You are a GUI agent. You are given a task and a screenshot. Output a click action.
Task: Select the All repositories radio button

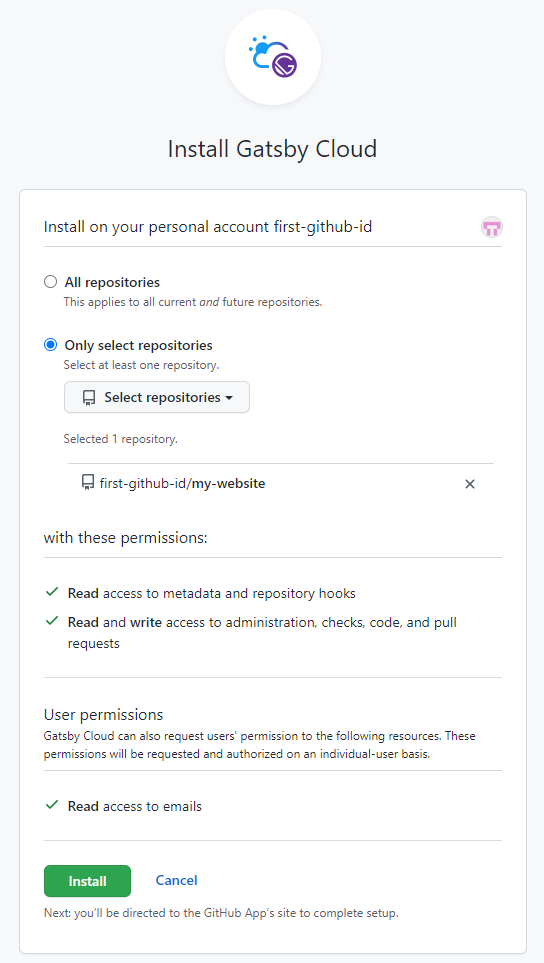(50, 282)
